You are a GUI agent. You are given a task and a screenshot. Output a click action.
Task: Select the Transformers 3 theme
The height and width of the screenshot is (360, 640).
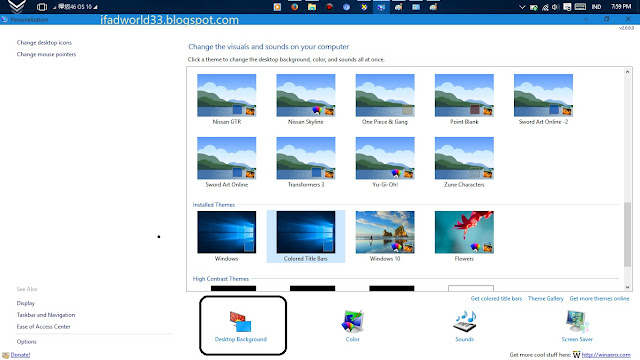click(x=306, y=162)
